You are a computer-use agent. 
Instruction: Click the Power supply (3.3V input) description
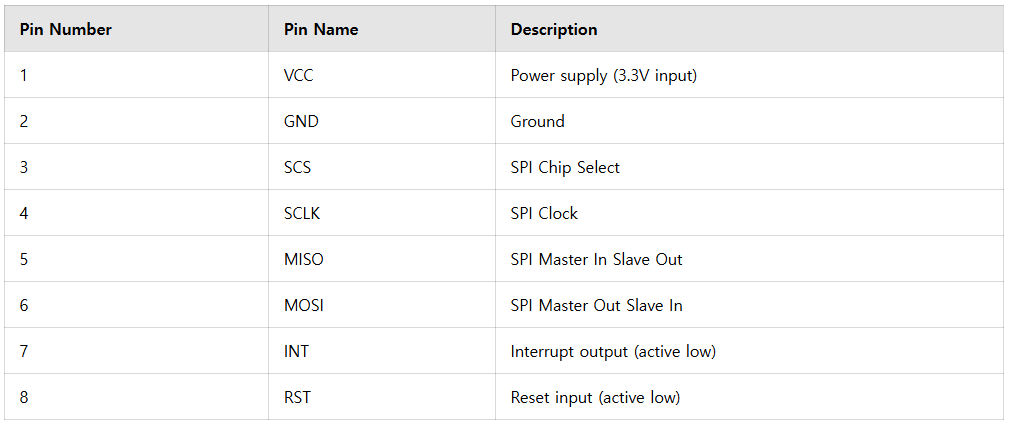603,76
